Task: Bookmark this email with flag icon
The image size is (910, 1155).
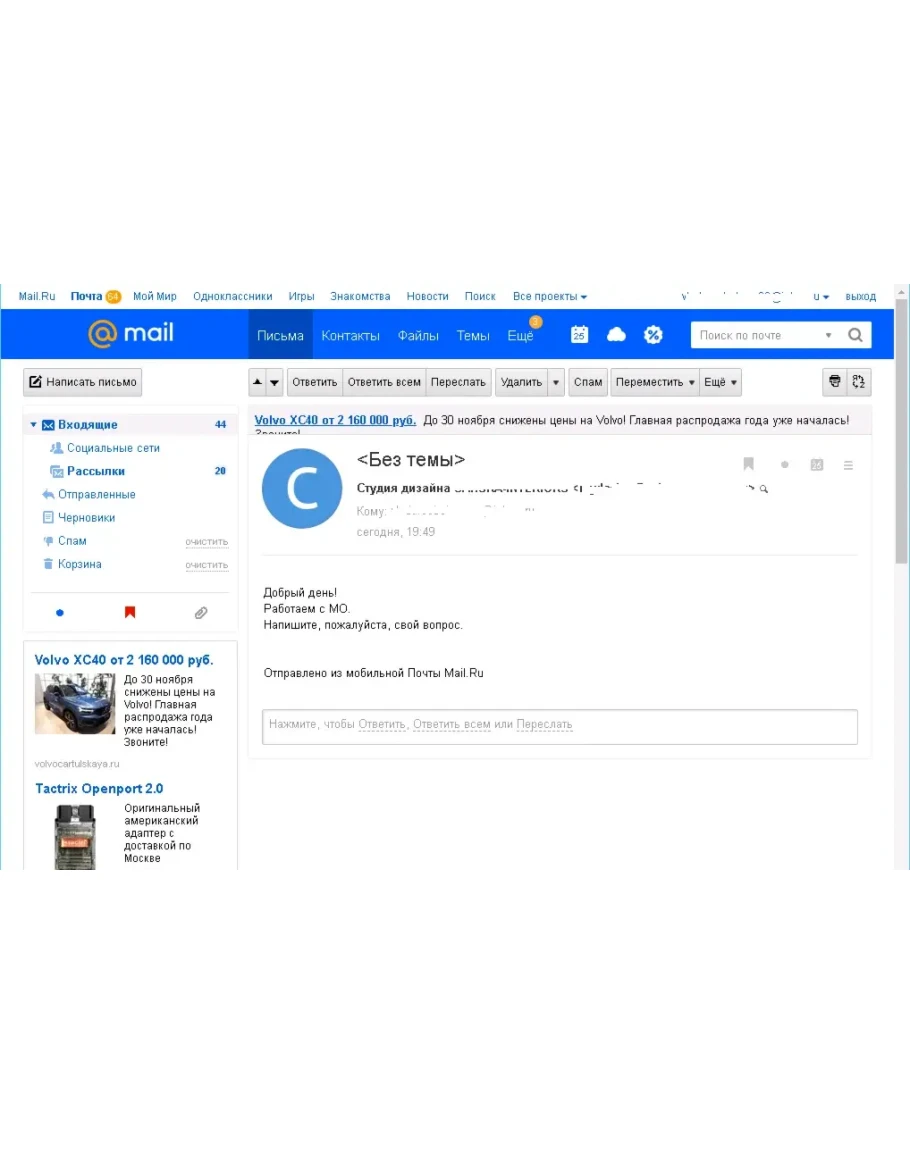Action: coord(748,464)
